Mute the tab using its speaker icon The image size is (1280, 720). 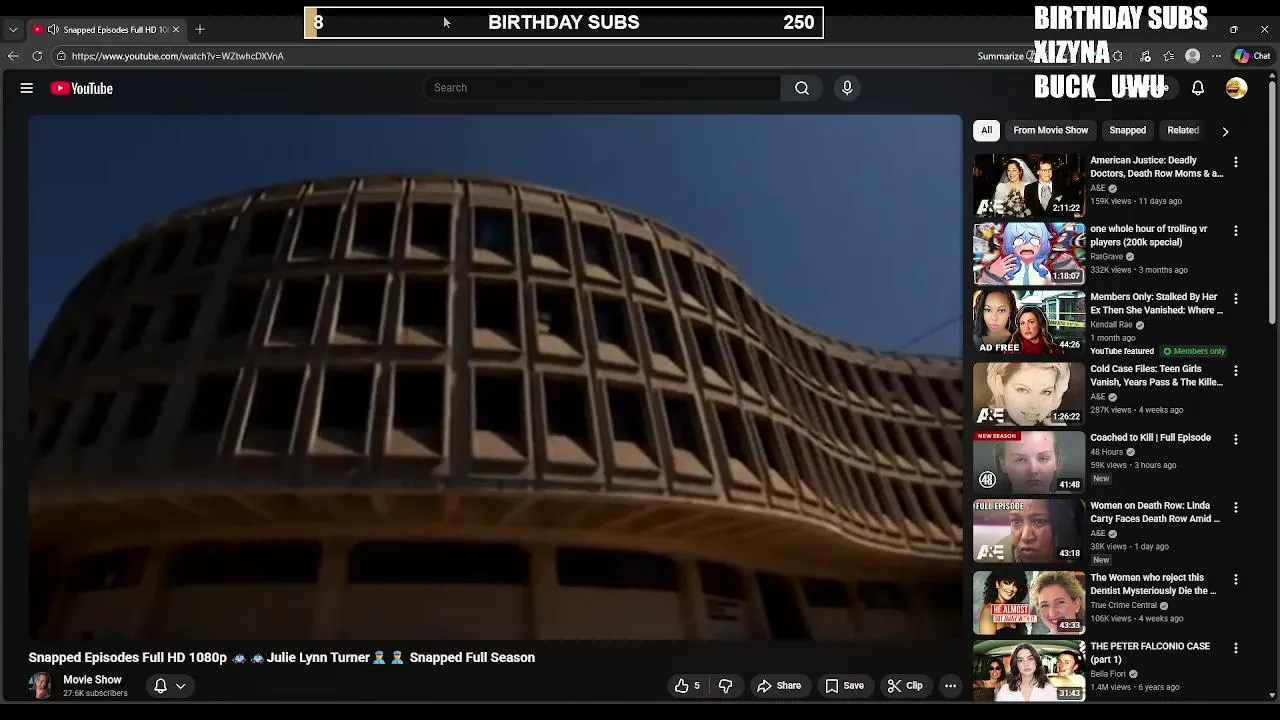[53, 29]
